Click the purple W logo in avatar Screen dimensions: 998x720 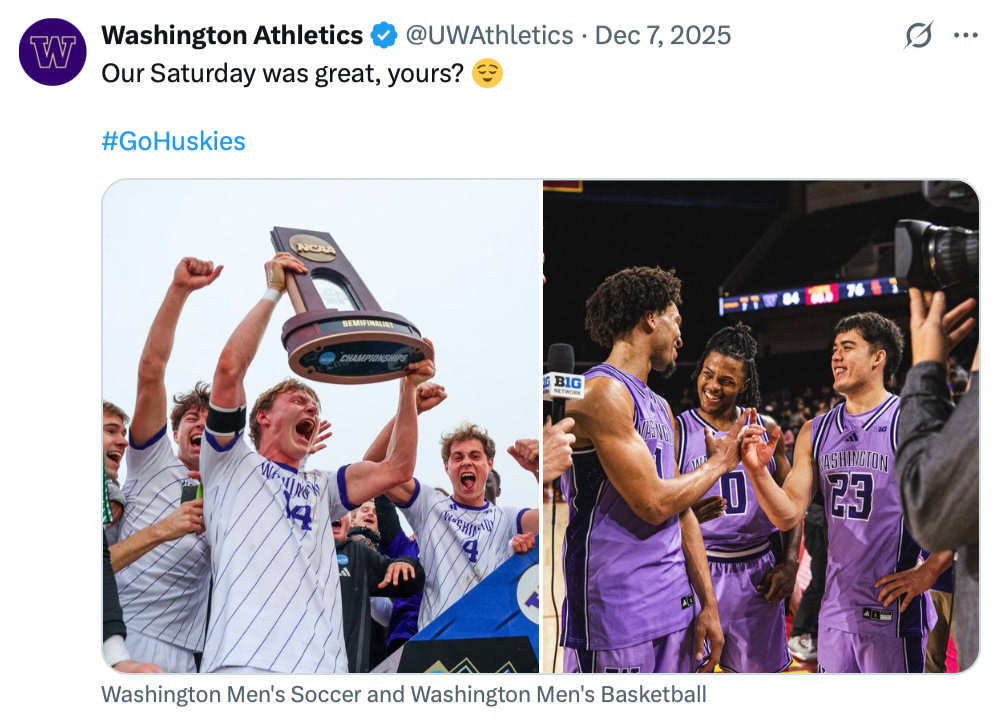pyautogui.click(x=52, y=52)
